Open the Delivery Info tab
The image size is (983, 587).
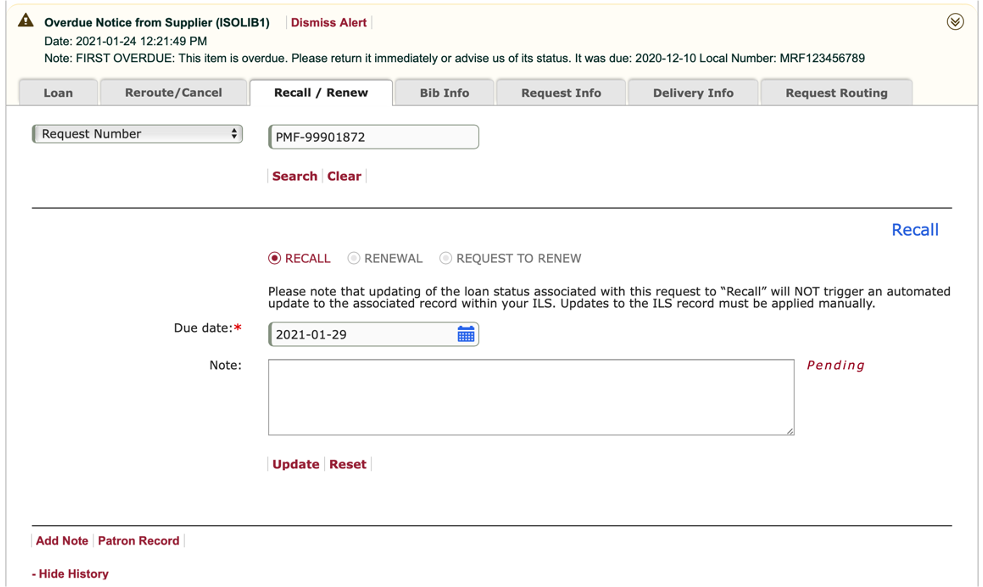(693, 93)
